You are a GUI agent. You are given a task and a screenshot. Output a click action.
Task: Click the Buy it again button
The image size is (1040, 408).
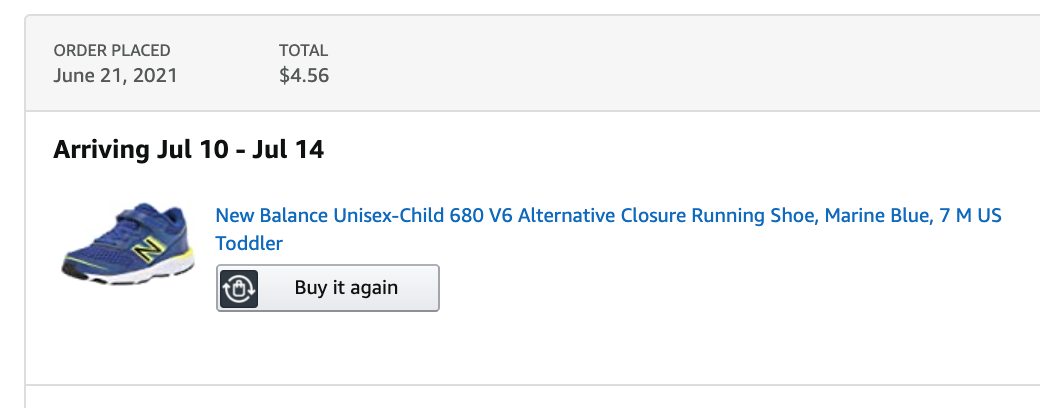[328, 288]
